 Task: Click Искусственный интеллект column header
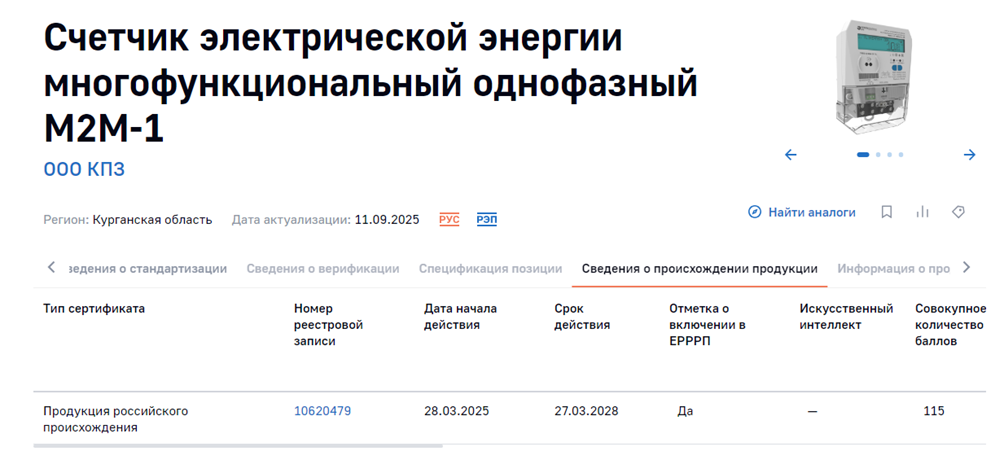tap(846, 317)
